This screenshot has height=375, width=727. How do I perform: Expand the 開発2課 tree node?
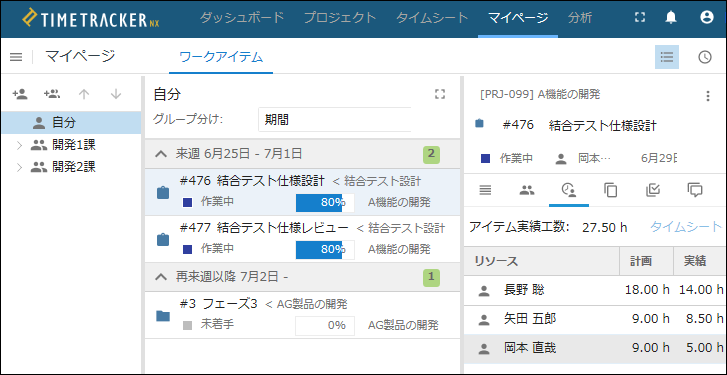(x=19, y=167)
